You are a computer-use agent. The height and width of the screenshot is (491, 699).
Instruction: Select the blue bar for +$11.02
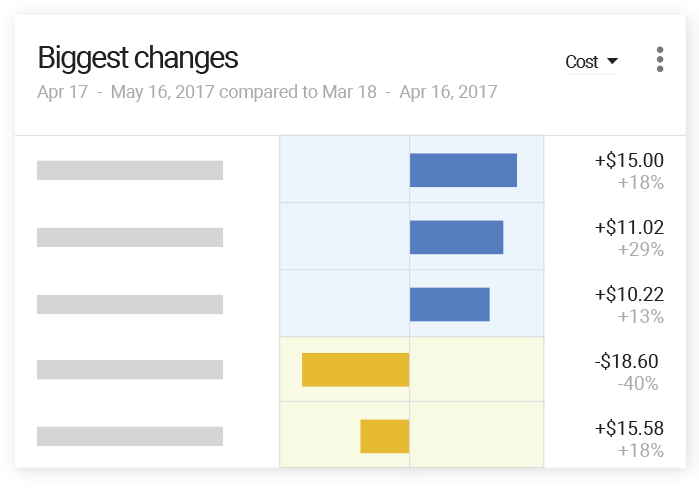tap(456, 237)
